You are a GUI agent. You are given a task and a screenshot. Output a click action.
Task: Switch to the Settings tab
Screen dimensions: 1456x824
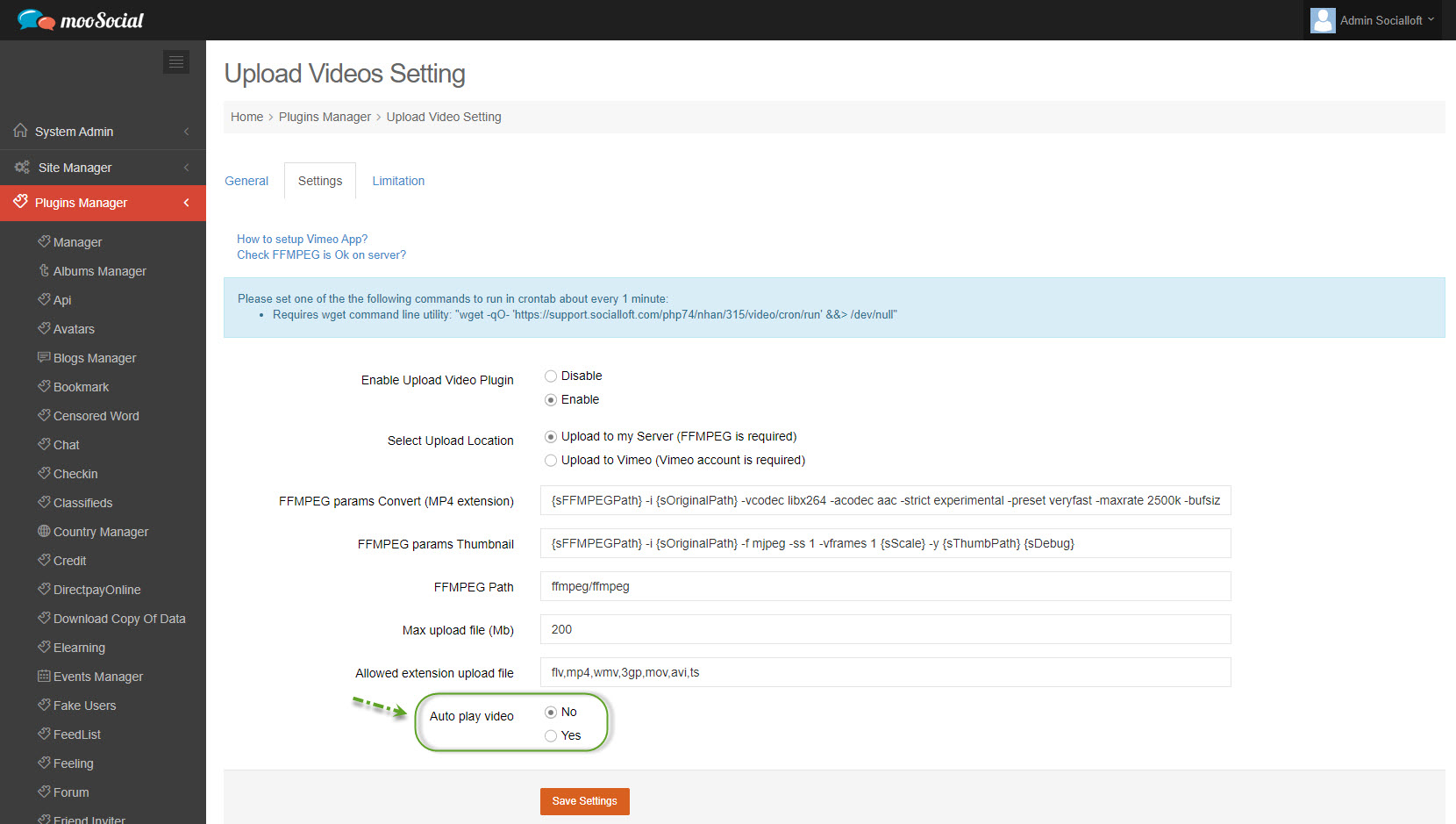[320, 181]
